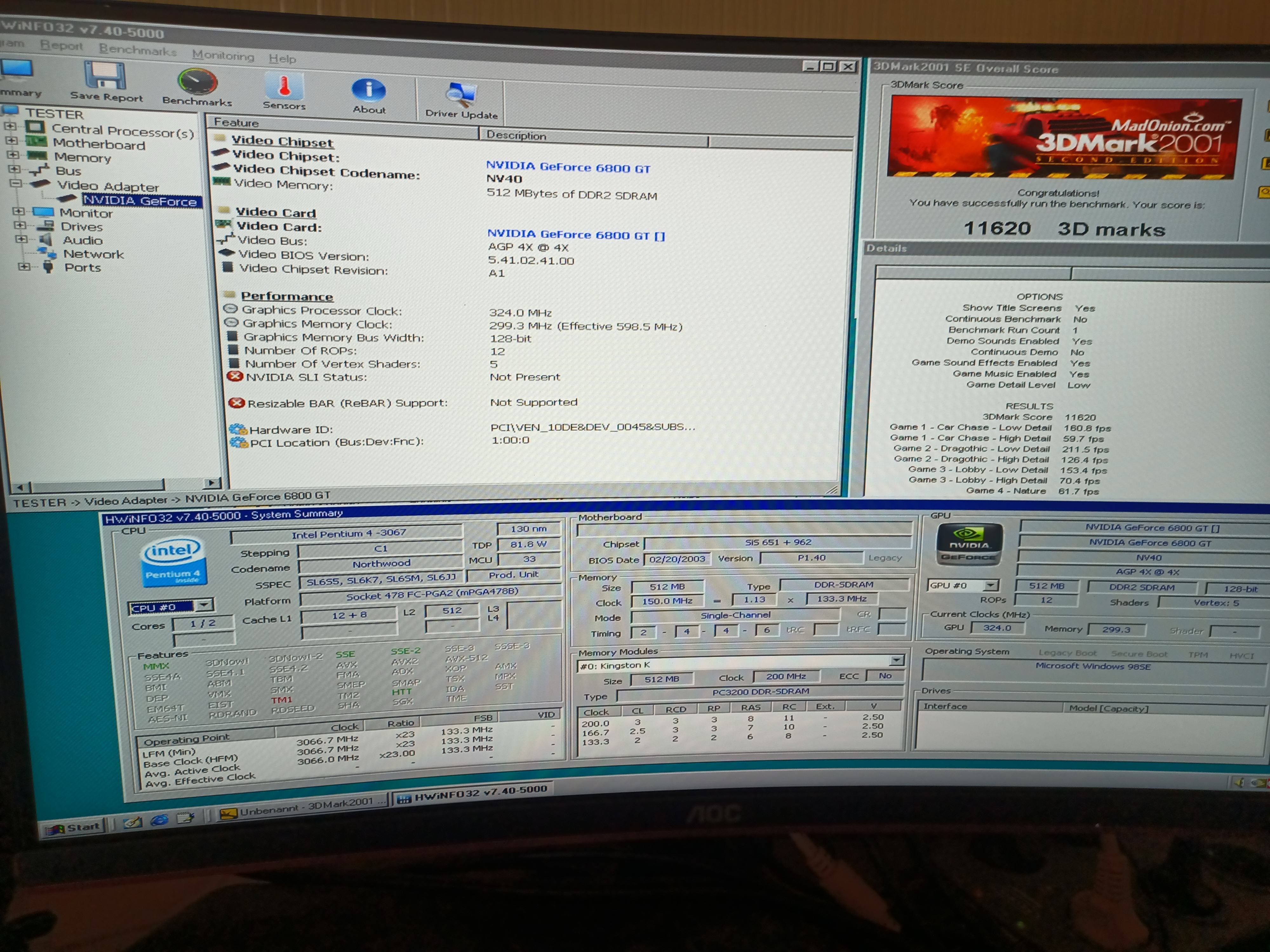
Task: Expand the Ports branch
Action: click(23, 266)
